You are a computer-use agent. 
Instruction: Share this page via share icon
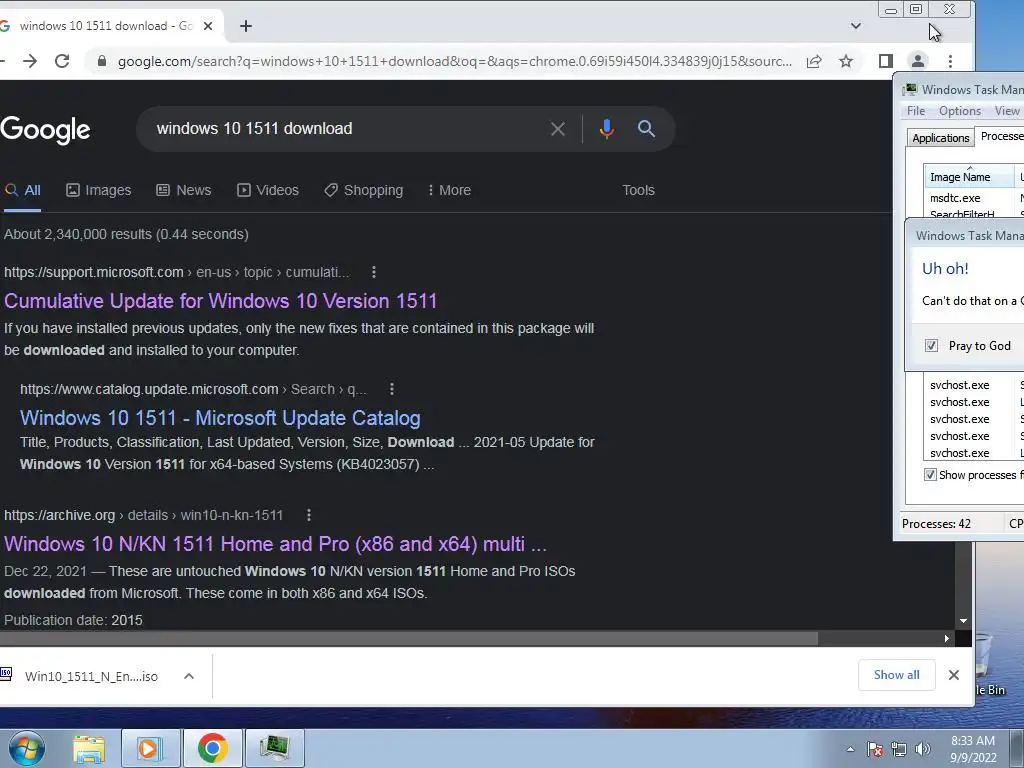814,61
